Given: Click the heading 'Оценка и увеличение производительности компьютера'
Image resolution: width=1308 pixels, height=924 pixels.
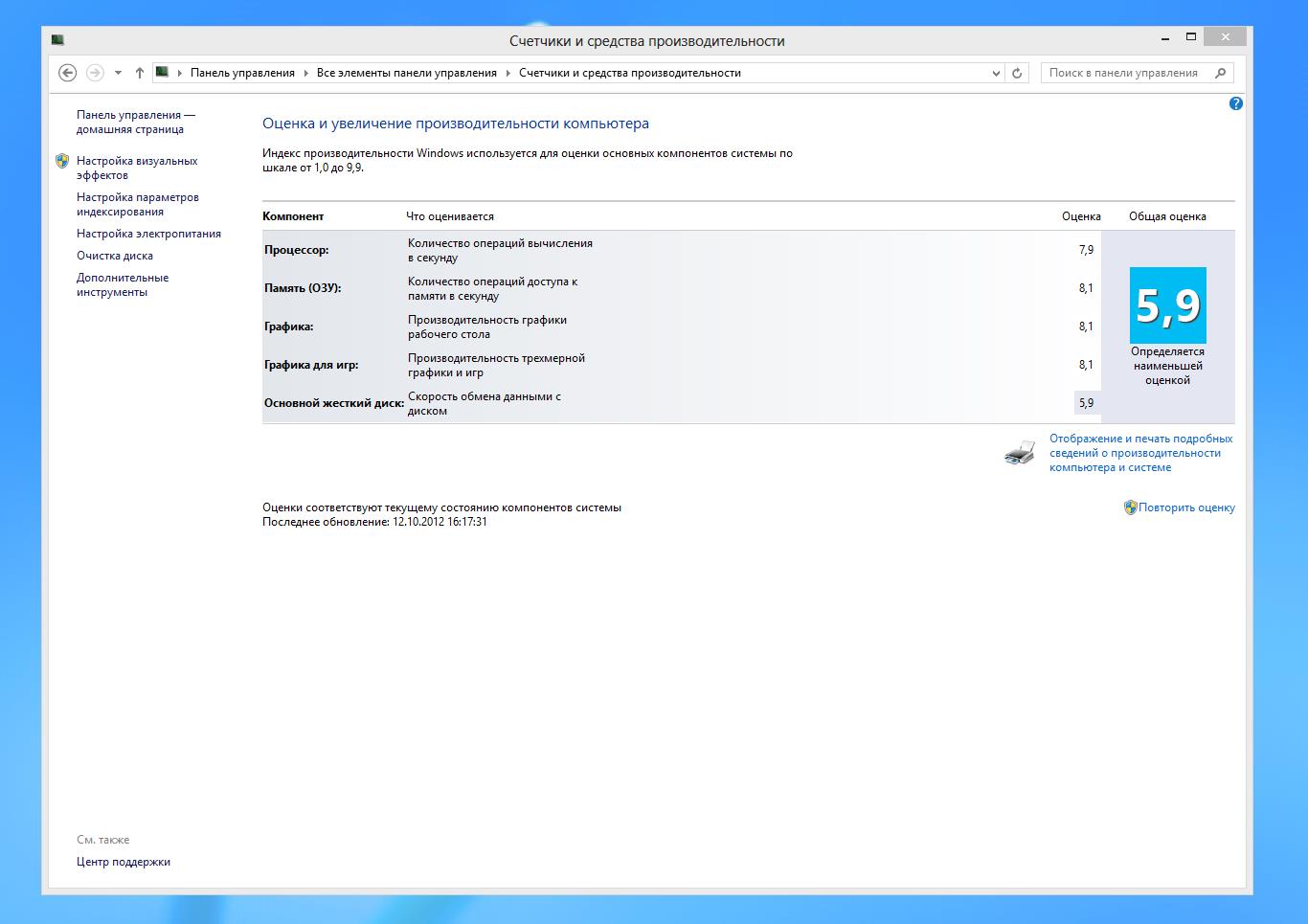Looking at the screenshot, I should coord(456,124).
